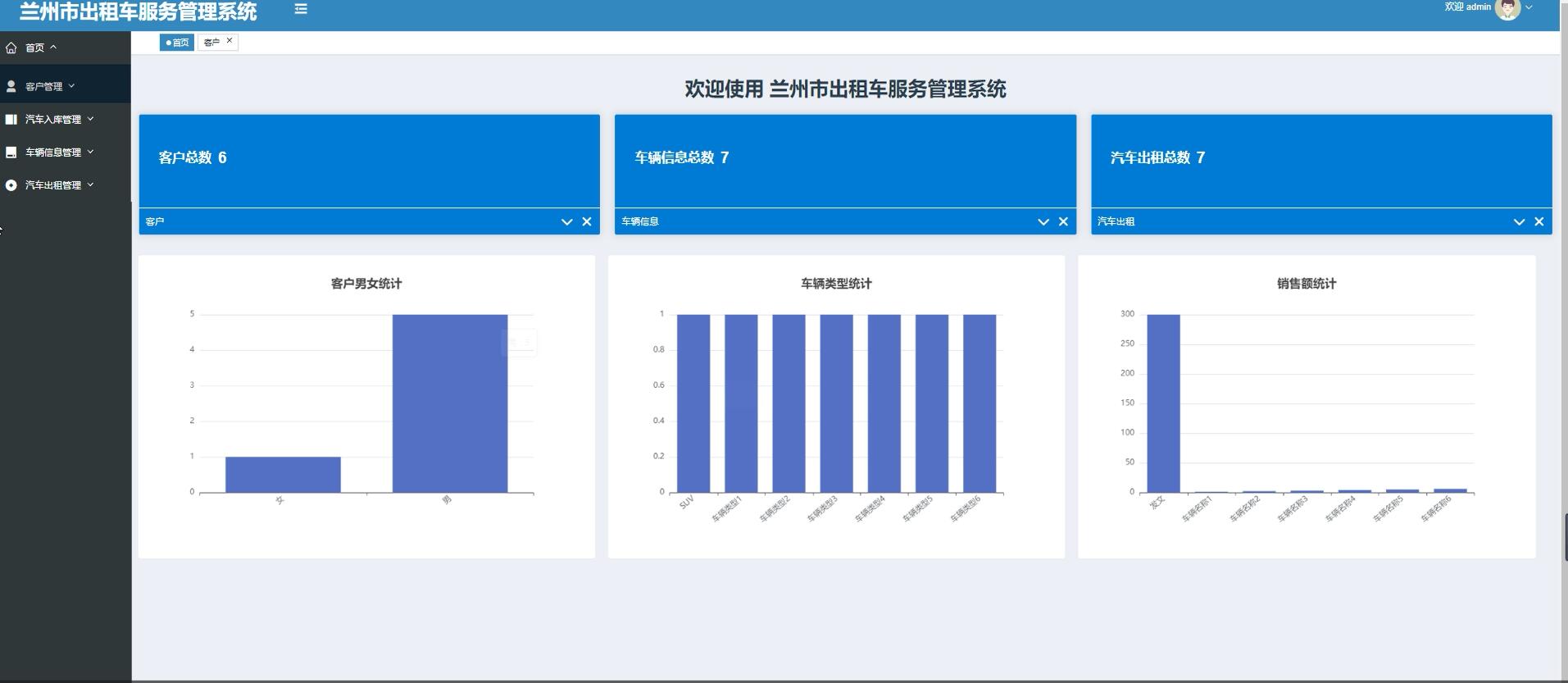Close the 客户 tab with its x

[230, 40]
